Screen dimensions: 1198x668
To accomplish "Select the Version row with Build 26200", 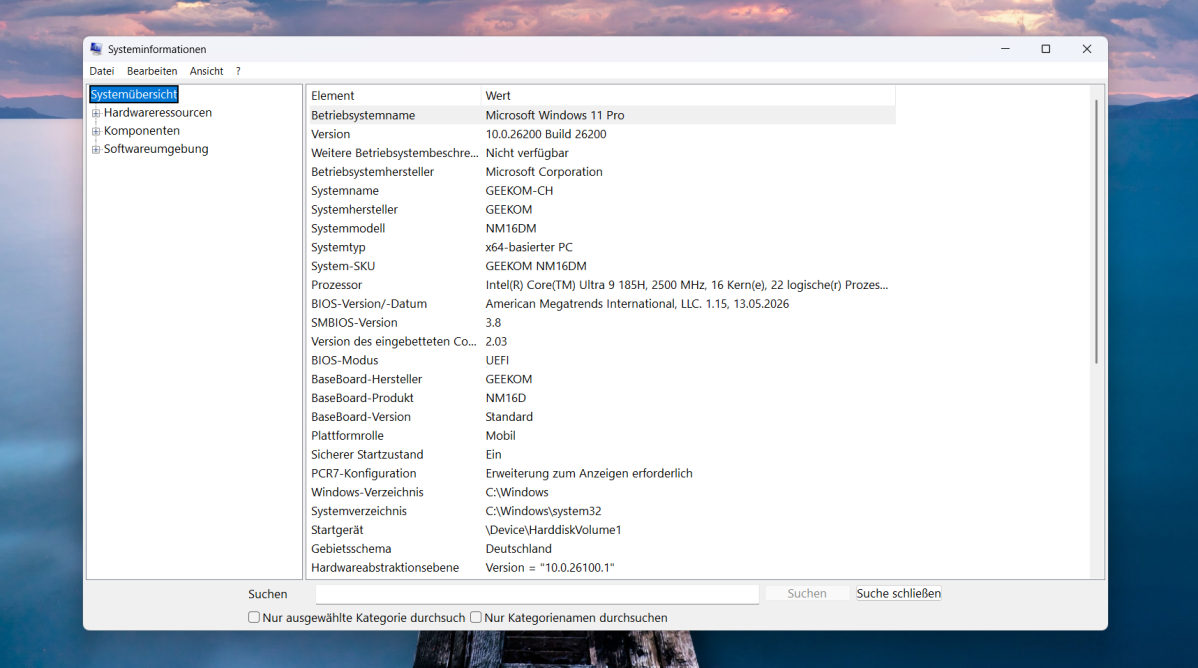I will 601,134.
